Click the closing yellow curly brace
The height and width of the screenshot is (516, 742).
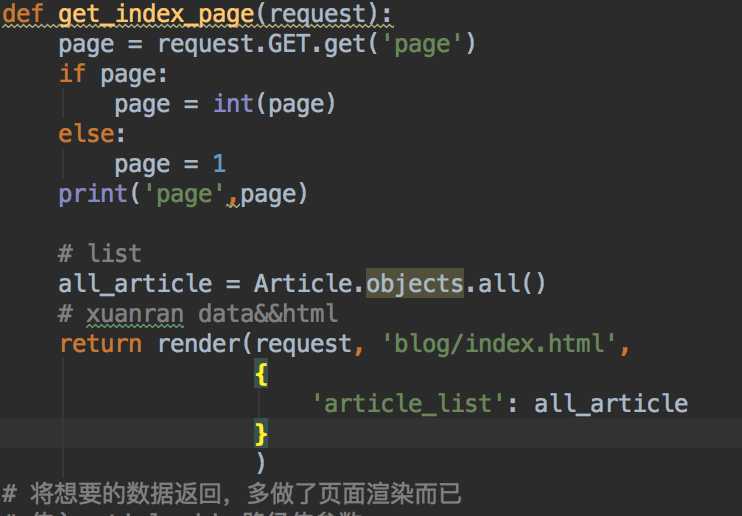coord(261,434)
